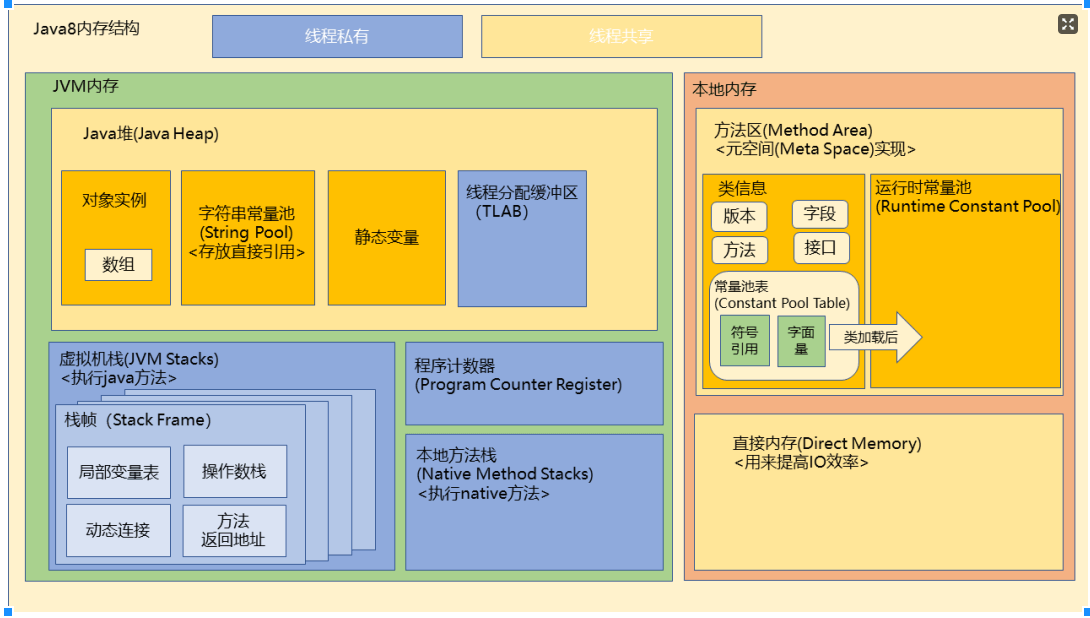Image resolution: width=1090 pixels, height=618 pixels.
Task: Click the Java堆(Java Heap) label
Action: pyautogui.click(x=151, y=133)
